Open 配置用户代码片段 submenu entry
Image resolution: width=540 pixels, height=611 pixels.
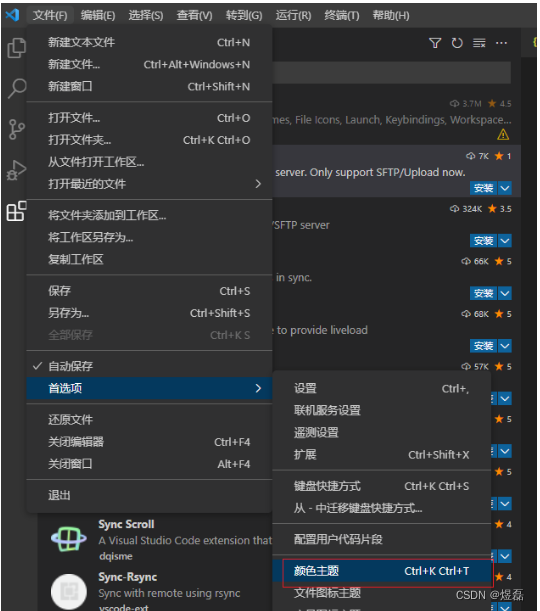(381, 539)
